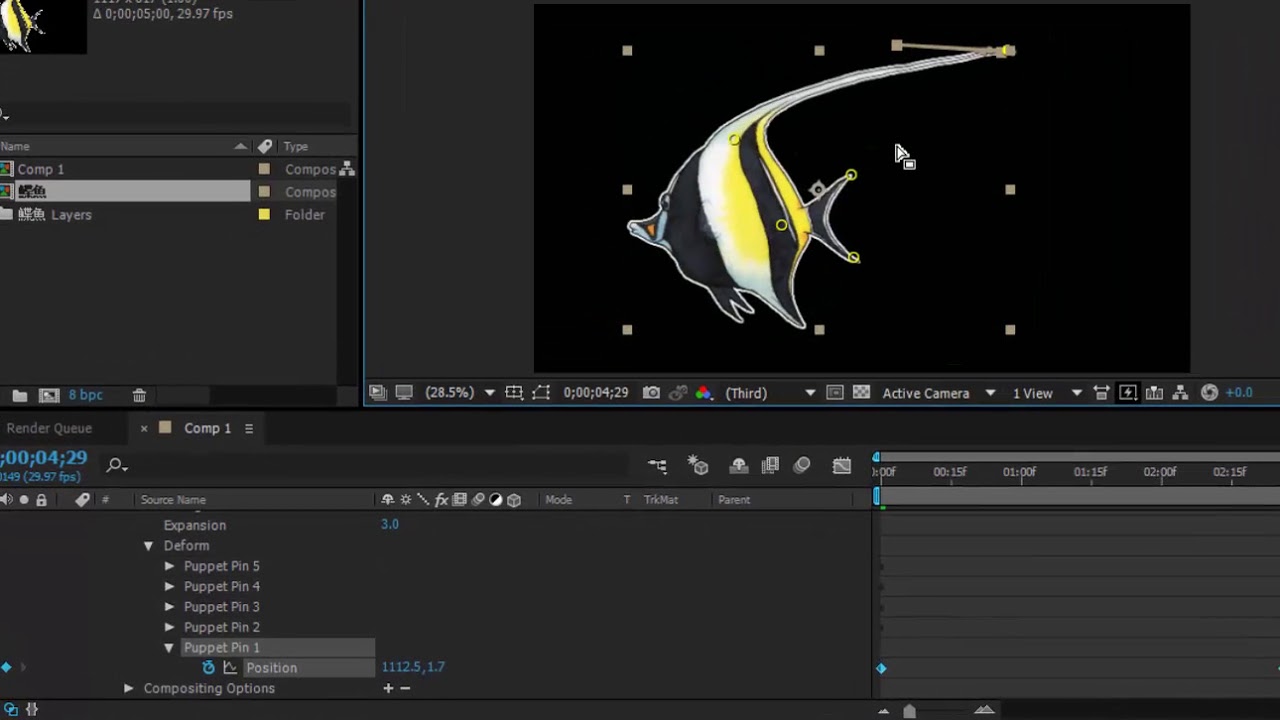Viewport: 1280px width, 720px height.
Task: Switch to the Render Queue tab
Action: pos(49,428)
